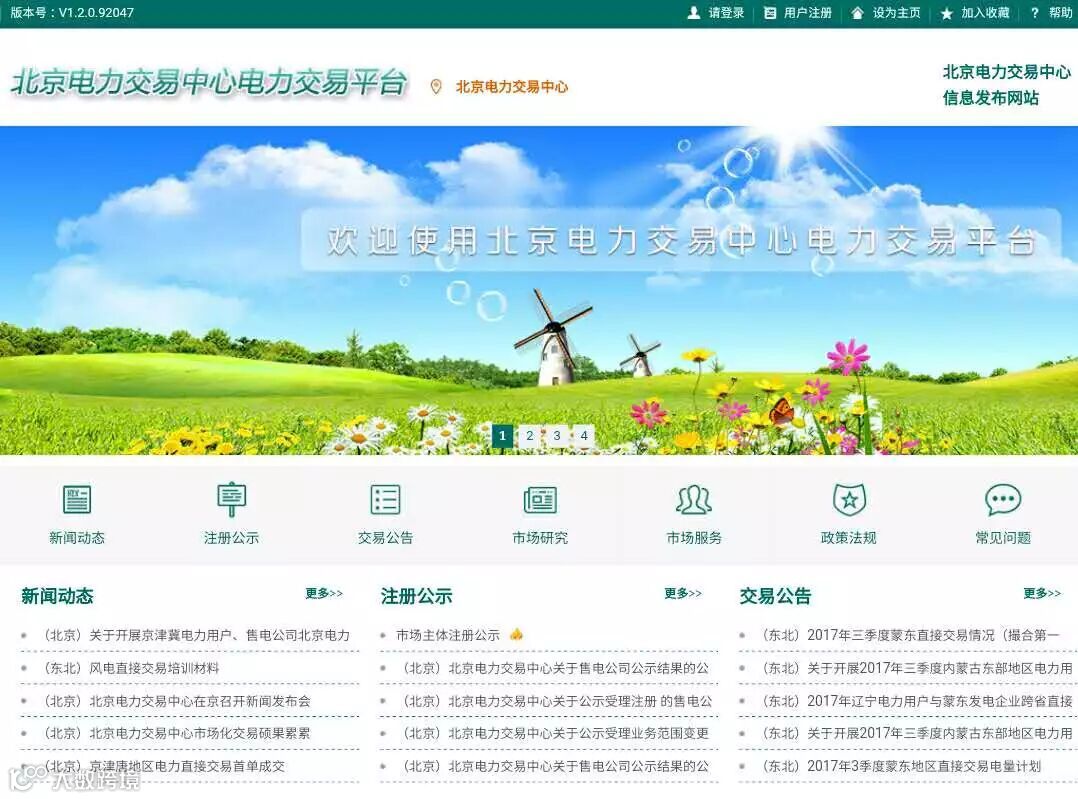Click the hot flame icon beside 市场主体注册公示
This screenshot has height=799, width=1078.
(516, 634)
